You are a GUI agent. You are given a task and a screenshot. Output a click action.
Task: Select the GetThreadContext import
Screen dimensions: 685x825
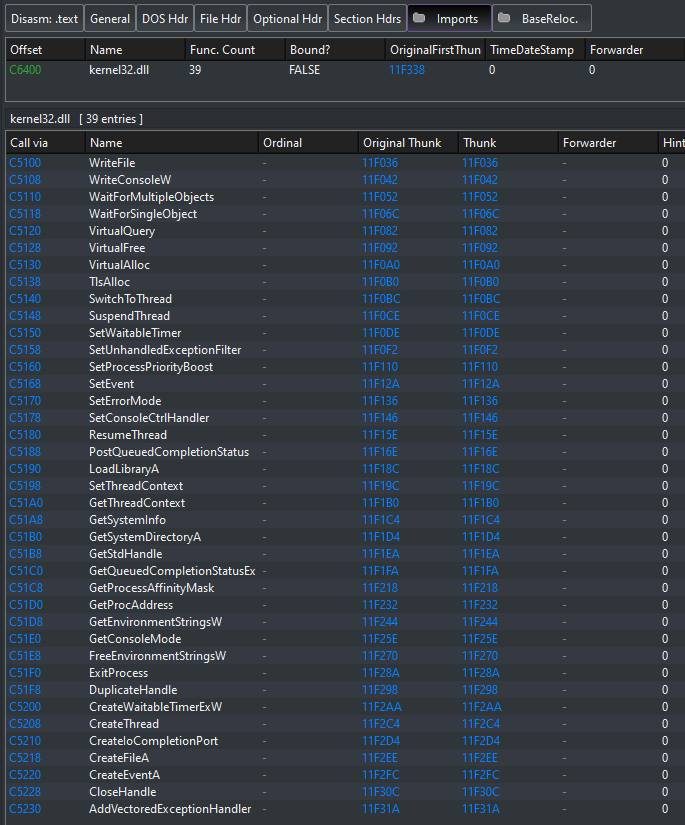coord(345,503)
